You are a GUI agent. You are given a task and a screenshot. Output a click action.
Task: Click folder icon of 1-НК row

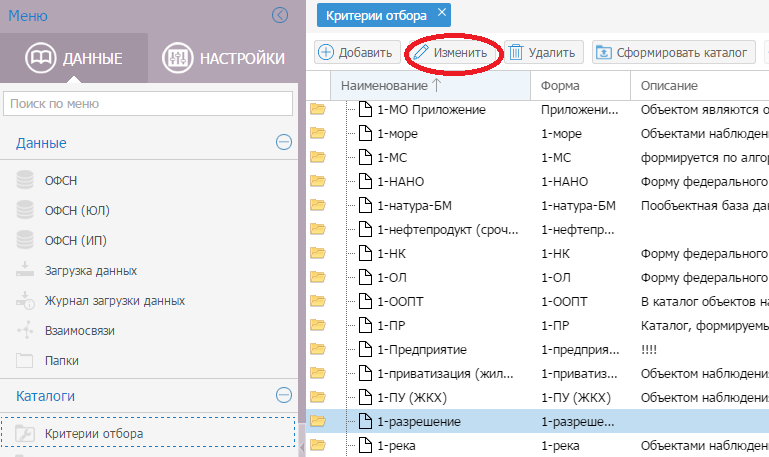(x=318, y=253)
